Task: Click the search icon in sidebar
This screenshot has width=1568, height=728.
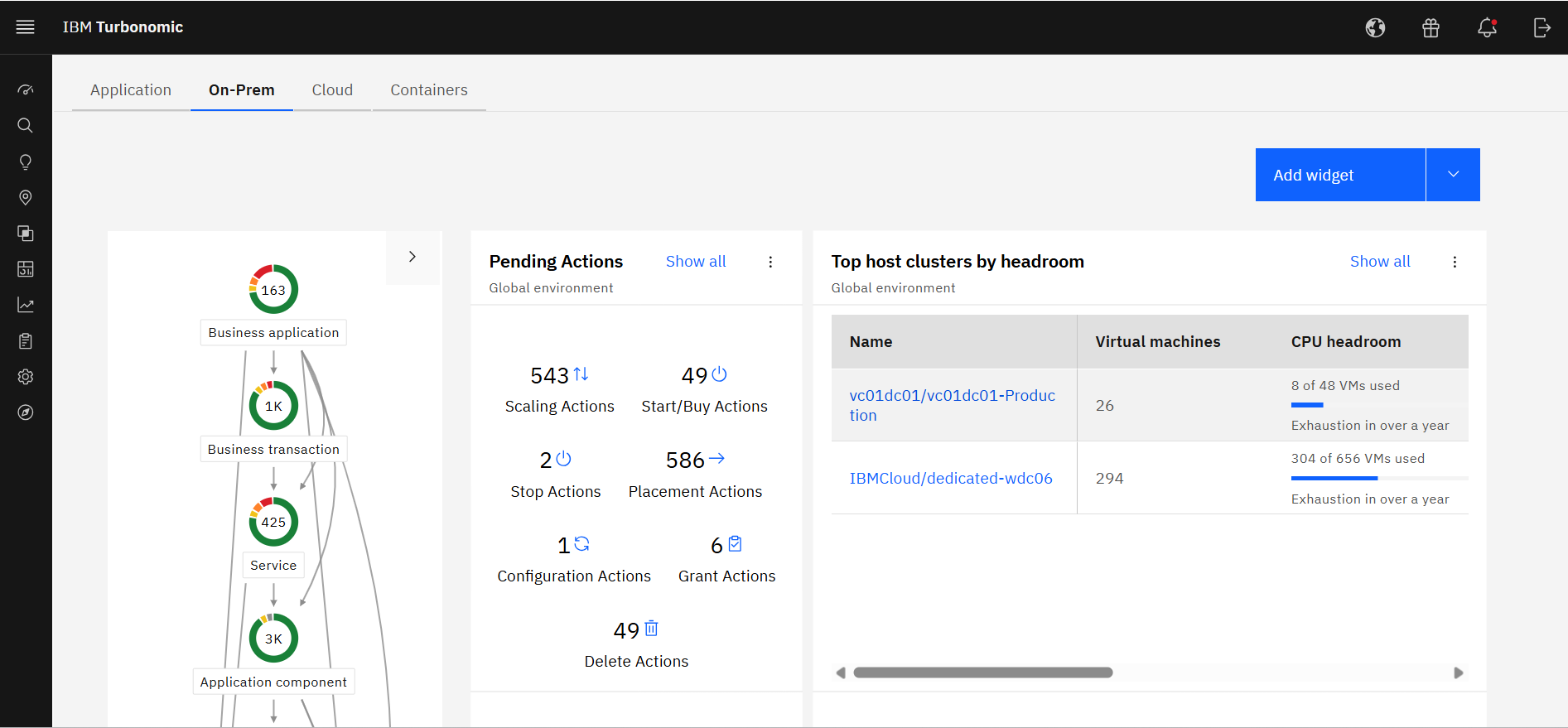Action: (26, 126)
